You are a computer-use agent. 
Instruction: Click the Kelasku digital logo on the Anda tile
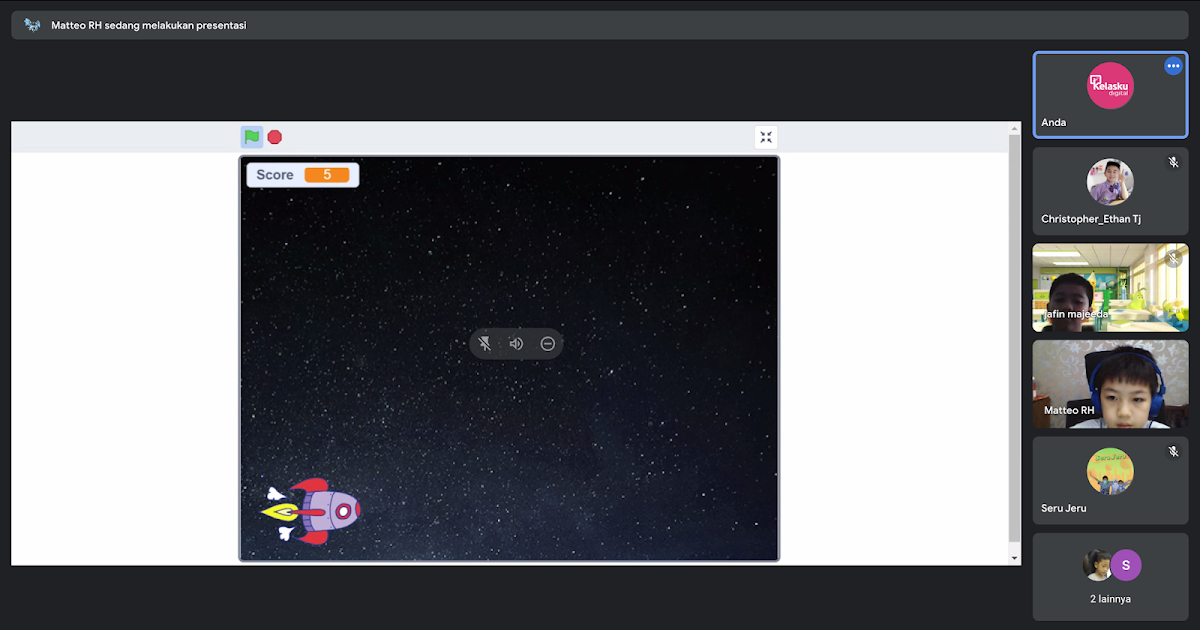coord(1110,86)
